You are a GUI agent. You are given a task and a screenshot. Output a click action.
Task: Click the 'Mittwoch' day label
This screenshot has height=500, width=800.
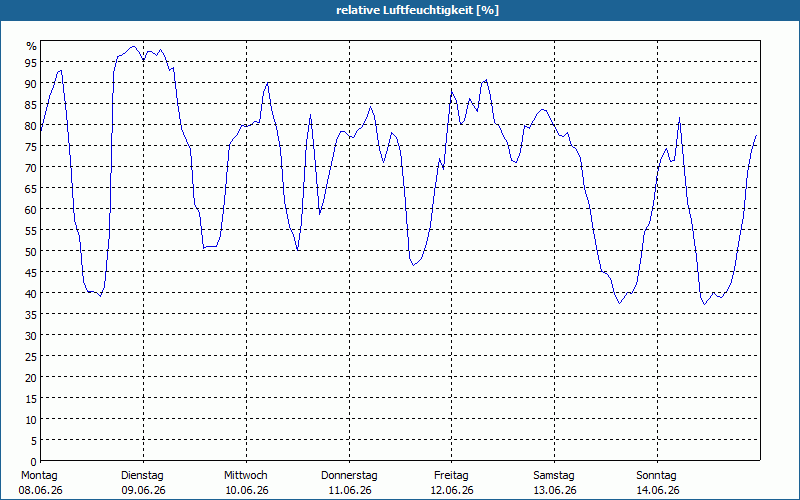pyautogui.click(x=245, y=475)
